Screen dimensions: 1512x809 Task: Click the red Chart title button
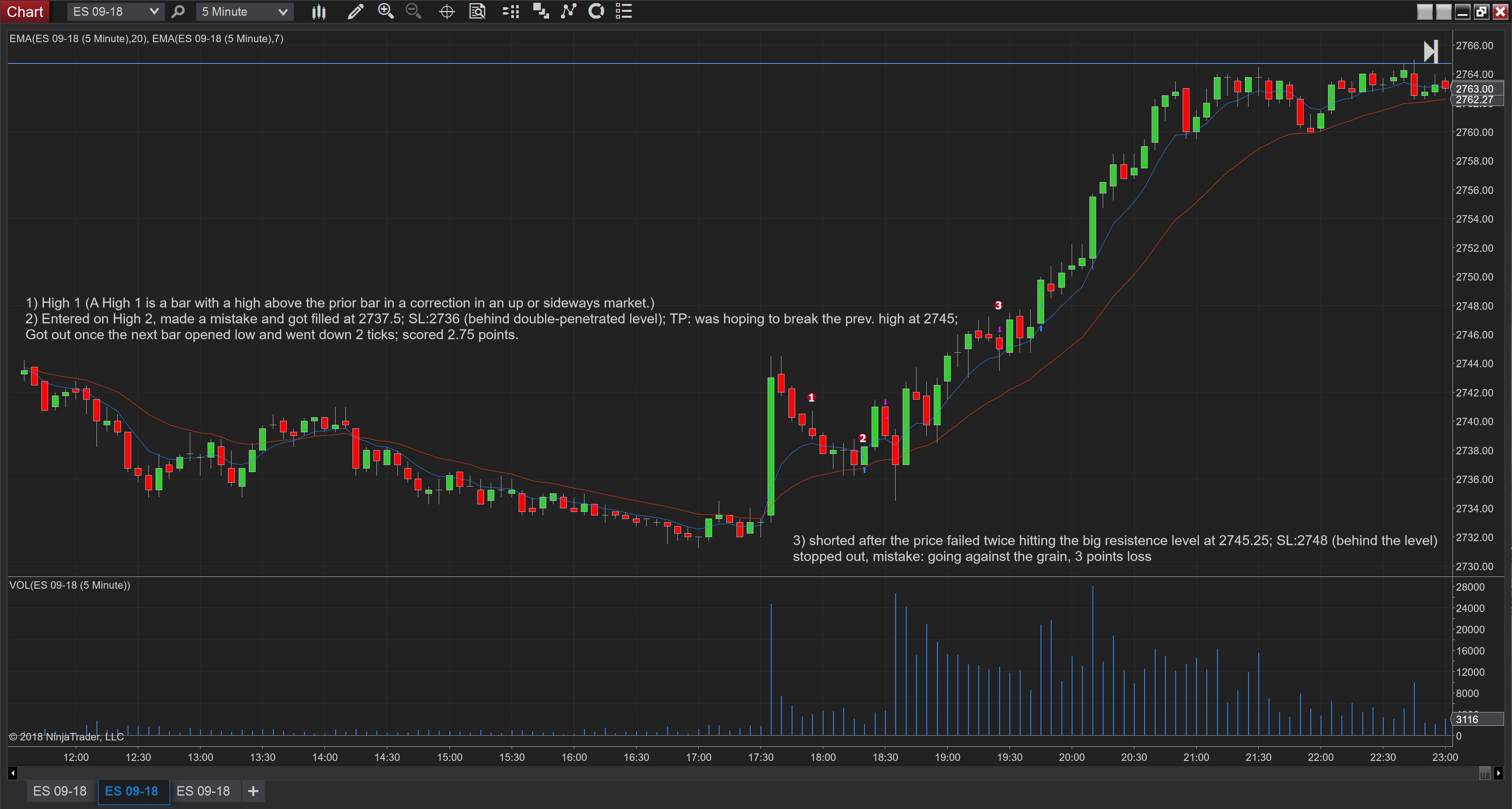(25, 12)
